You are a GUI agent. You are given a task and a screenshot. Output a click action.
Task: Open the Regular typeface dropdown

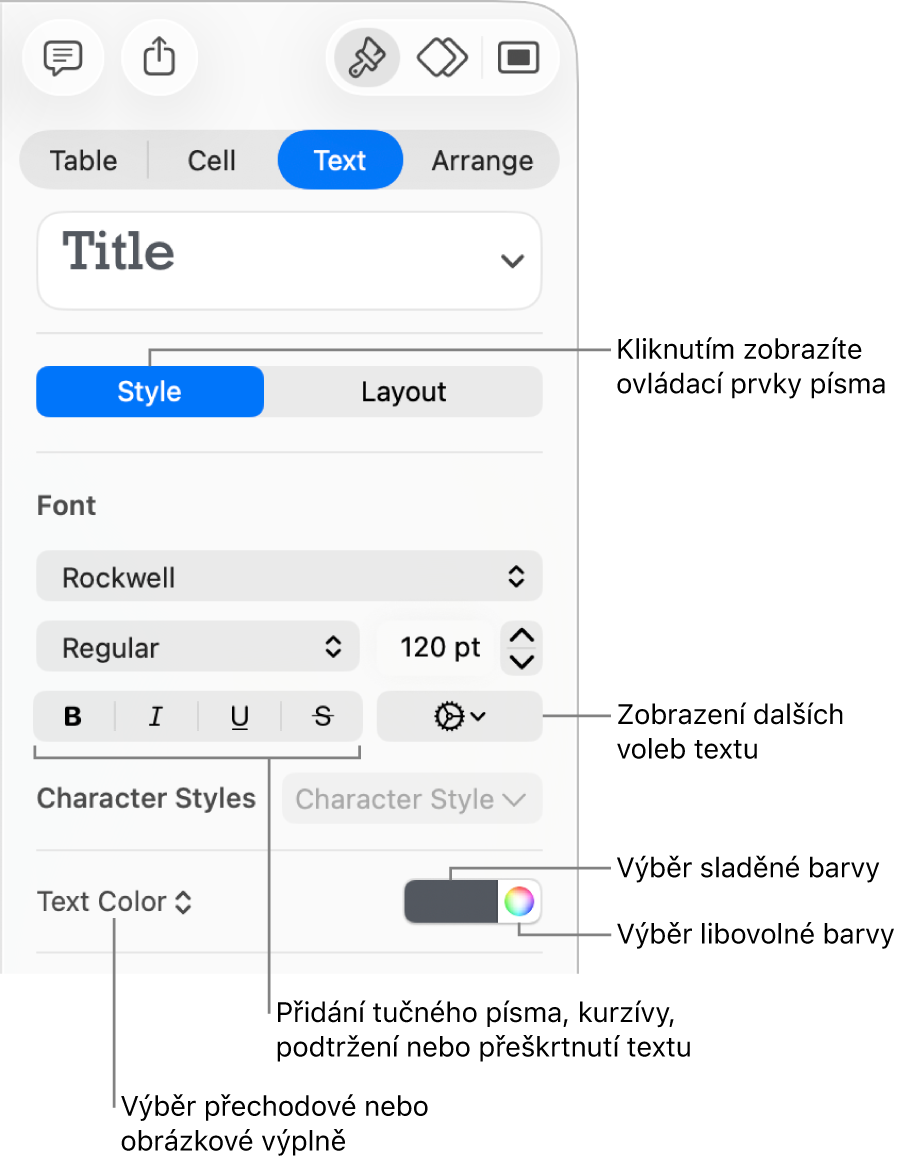[x=197, y=647]
